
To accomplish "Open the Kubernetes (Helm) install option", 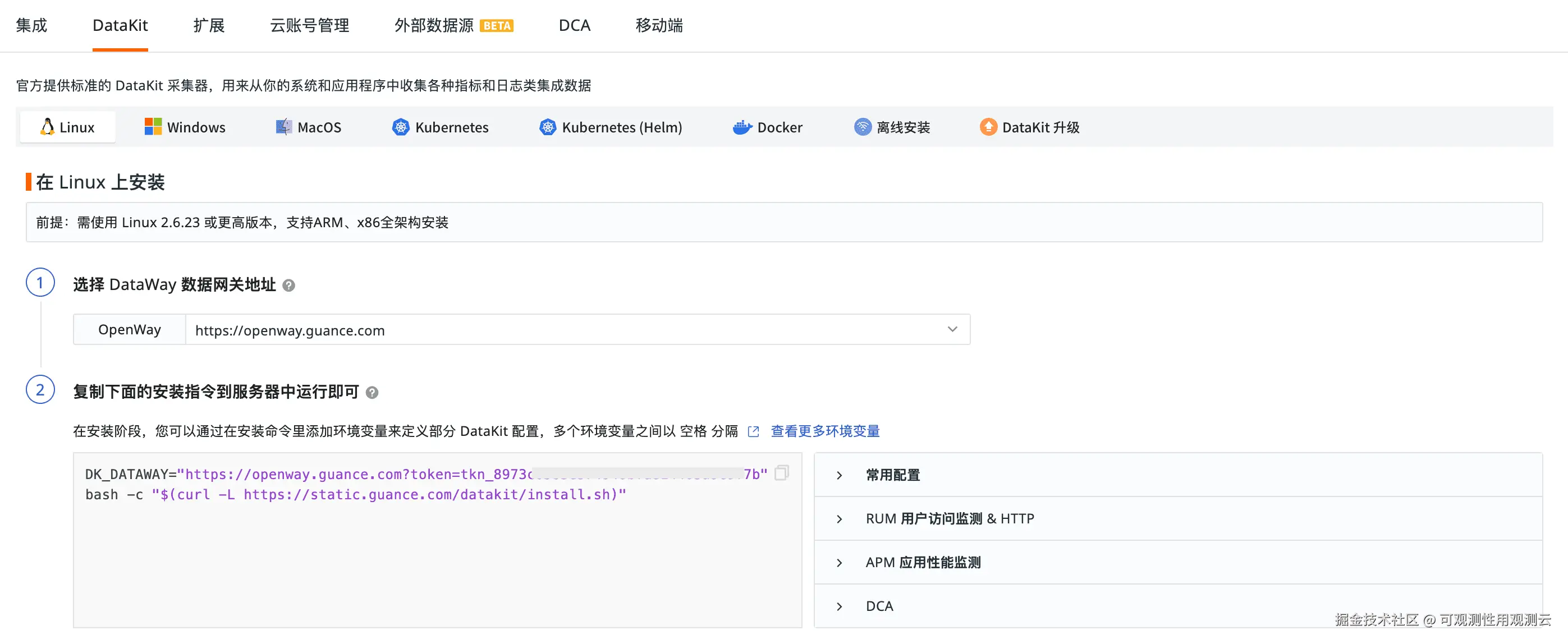I will click(611, 127).
